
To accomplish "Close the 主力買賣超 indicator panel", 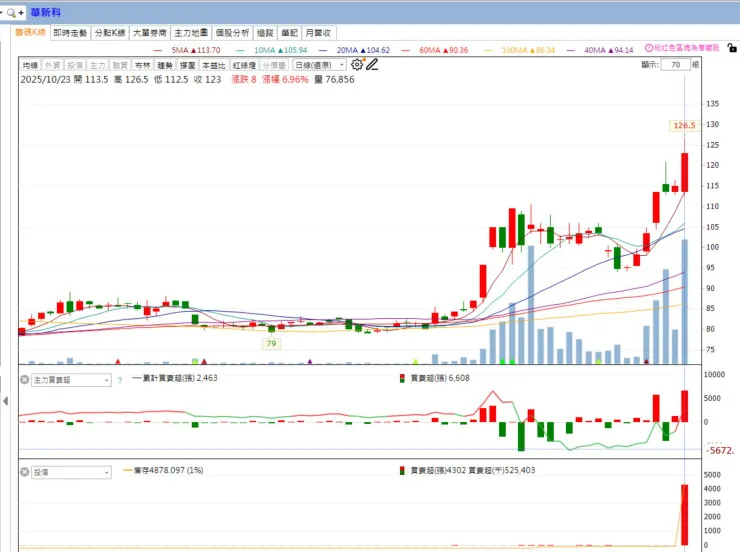I will click(x=25, y=379).
